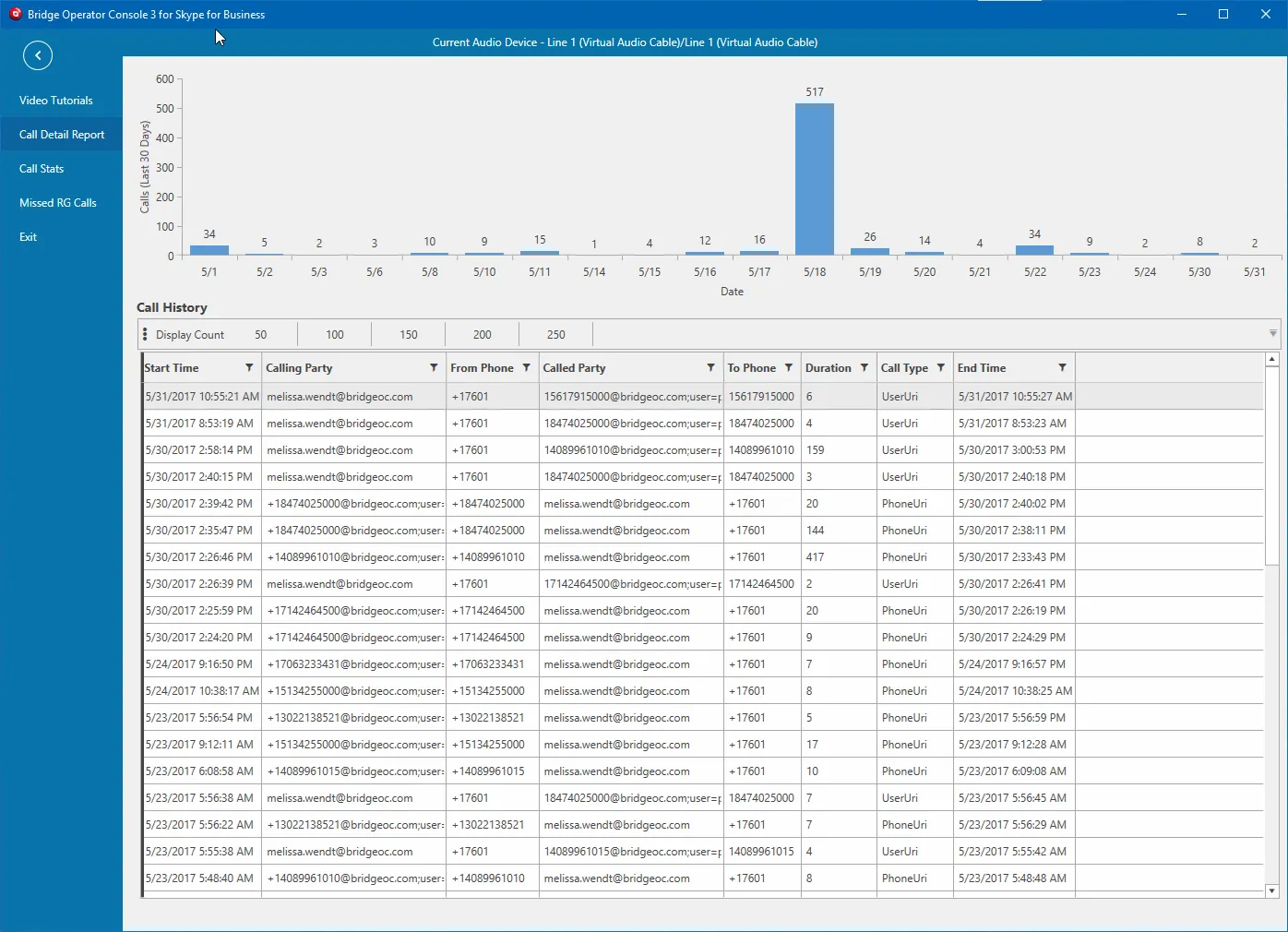
Task: Click the 5/18 bar in the chart
Action: click(x=814, y=179)
